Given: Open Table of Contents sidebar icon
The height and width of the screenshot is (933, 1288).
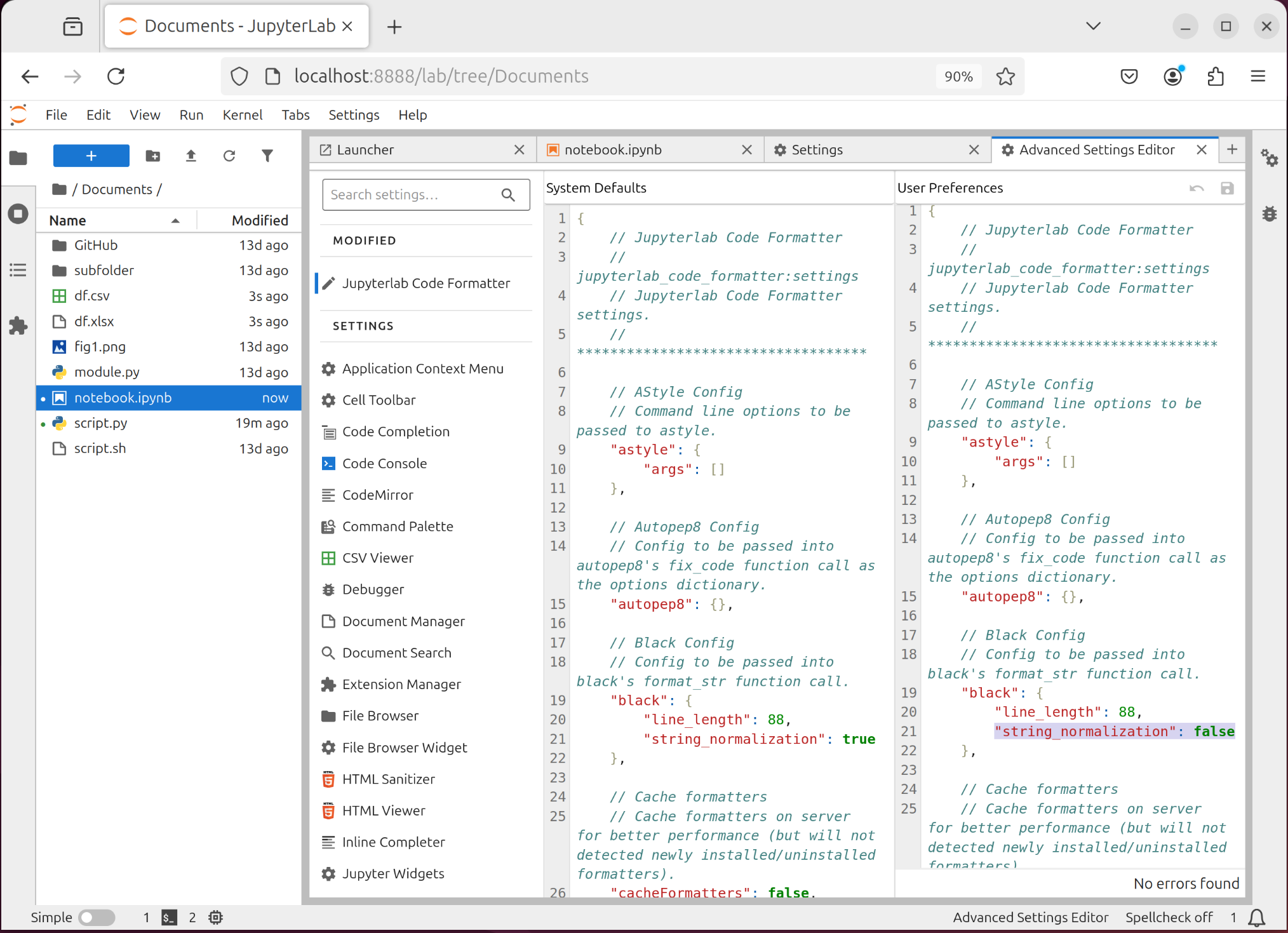Looking at the screenshot, I should (x=18, y=270).
